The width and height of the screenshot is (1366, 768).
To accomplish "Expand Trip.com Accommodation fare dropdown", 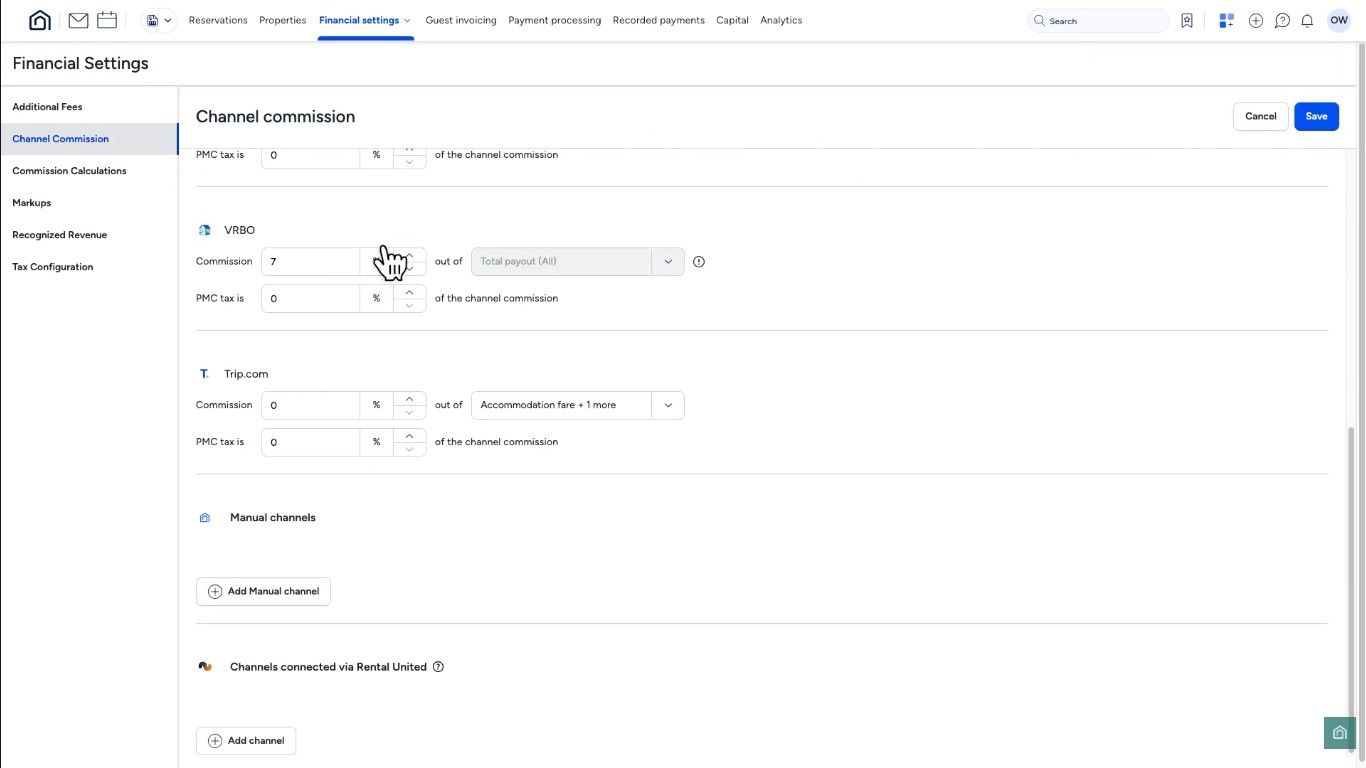I will coord(668,405).
